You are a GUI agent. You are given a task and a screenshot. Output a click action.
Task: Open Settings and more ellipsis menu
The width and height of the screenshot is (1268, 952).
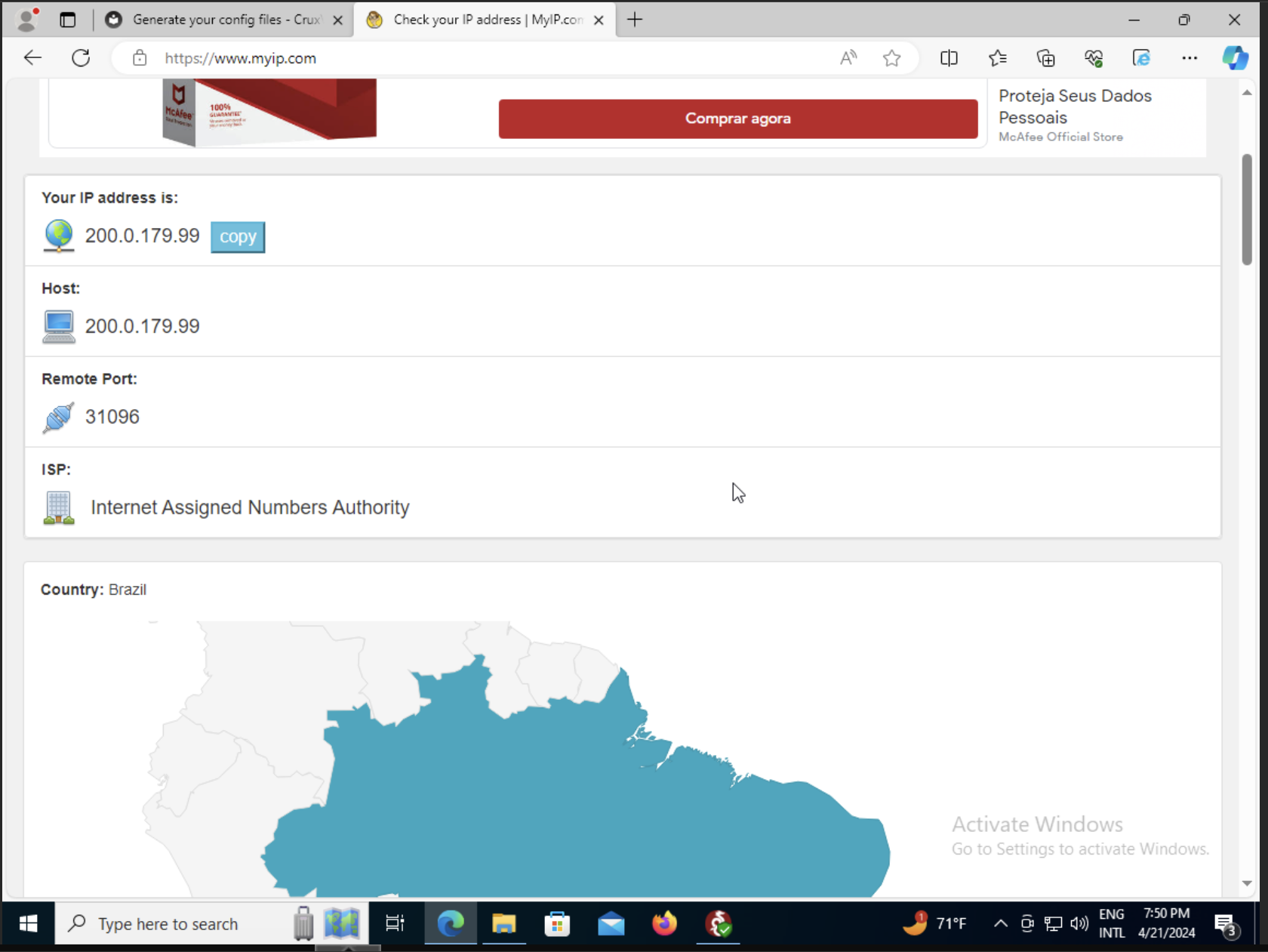pyautogui.click(x=1190, y=58)
